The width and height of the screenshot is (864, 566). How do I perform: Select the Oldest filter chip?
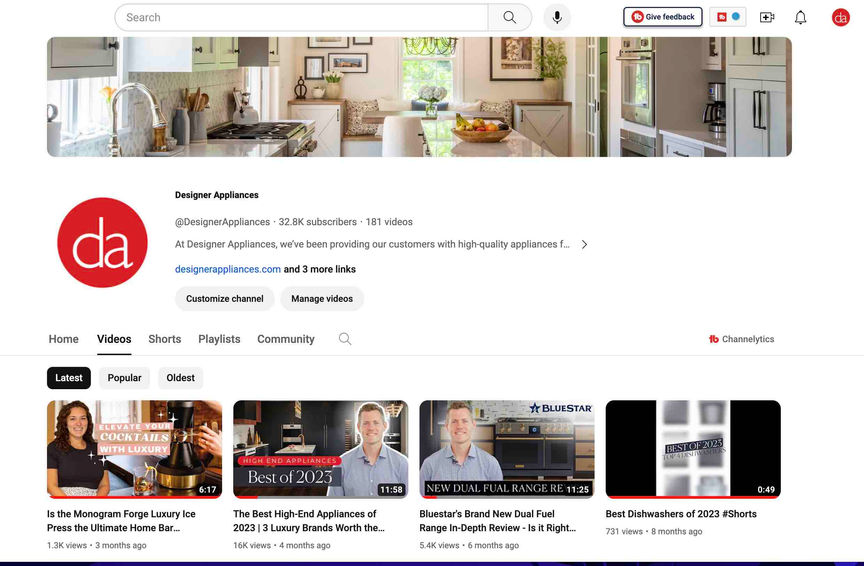click(x=181, y=378)
